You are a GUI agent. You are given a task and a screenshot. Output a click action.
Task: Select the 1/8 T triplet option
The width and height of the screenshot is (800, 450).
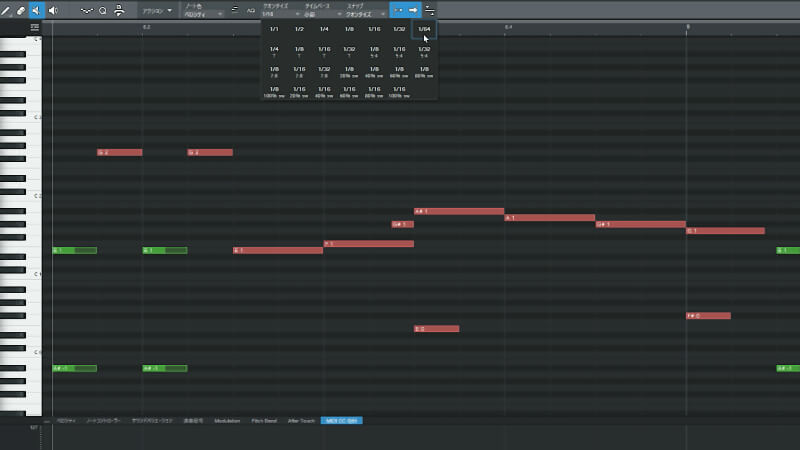point(299,52)
